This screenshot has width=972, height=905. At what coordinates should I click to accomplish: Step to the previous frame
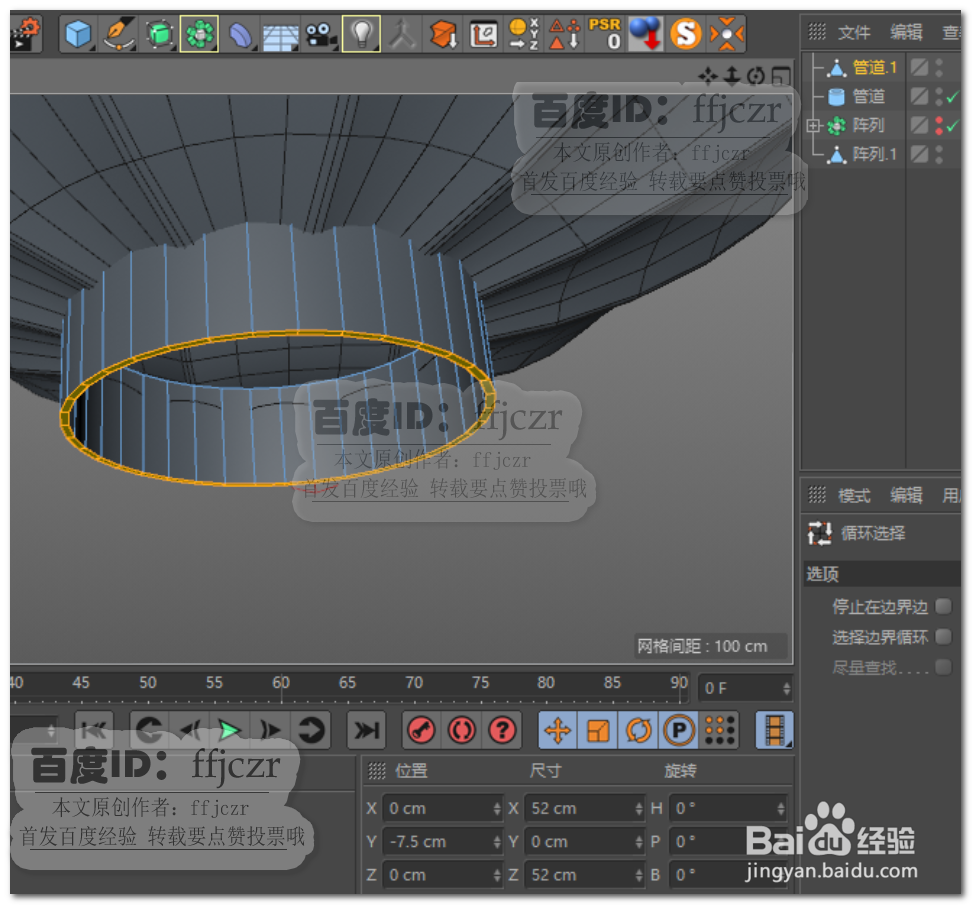tap(190, 730)
